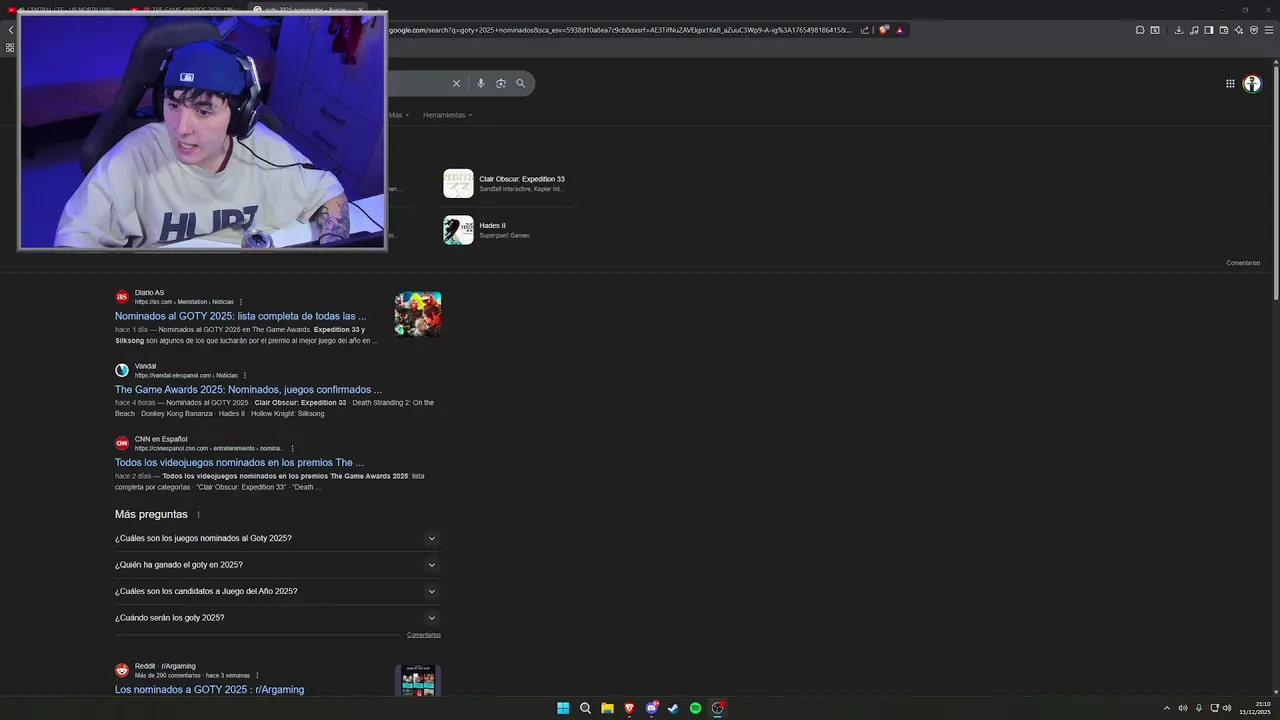Image resolution: width=1280 pixels, height=720 pixels.
Task: Open Brave Shields lion icon
Action: pos(884,30)
